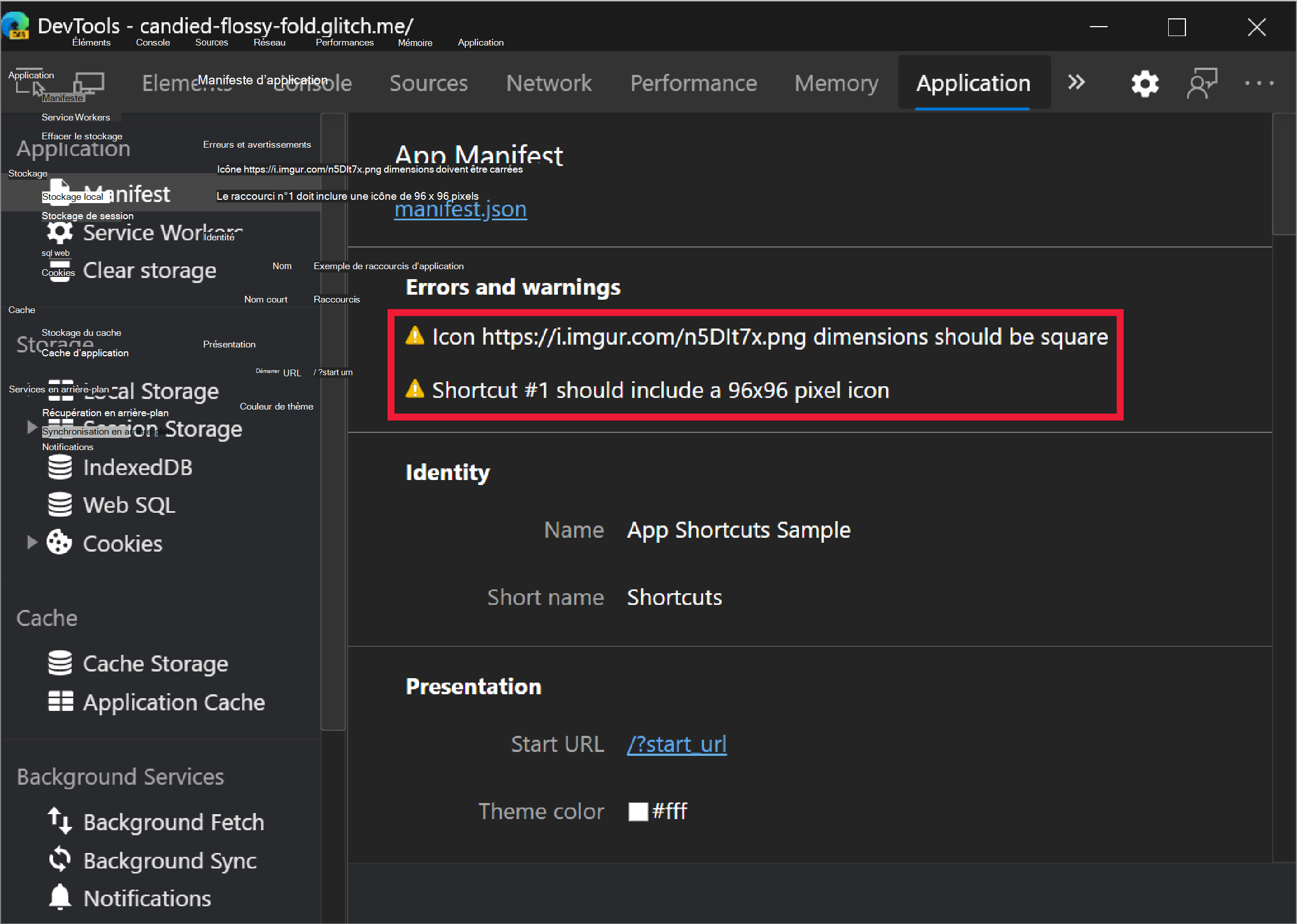Switch to the Memory tab
This screenshot has height=924, width=1297.
point(836,83)
